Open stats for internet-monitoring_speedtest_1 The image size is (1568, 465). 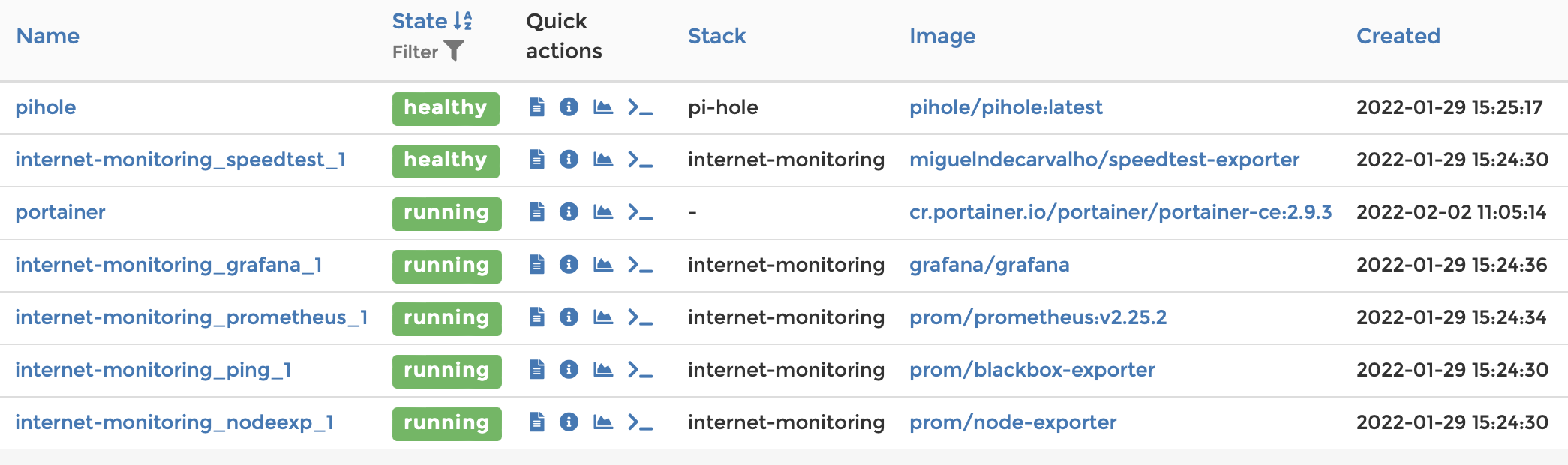click(x=602, y=160)
